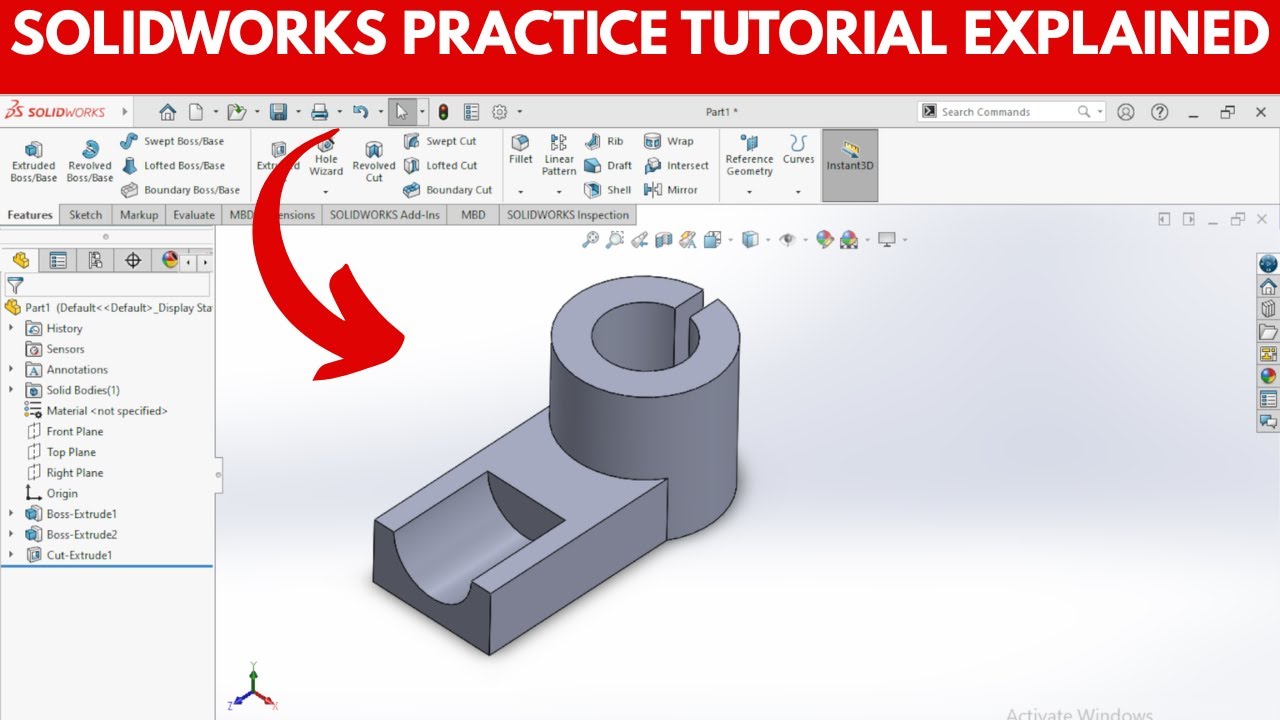Image resolution: width=1280 pixels, height=720 pixels.
Task: Open the Appearances tab in the right task pane
Action: tap(1268, 376)
